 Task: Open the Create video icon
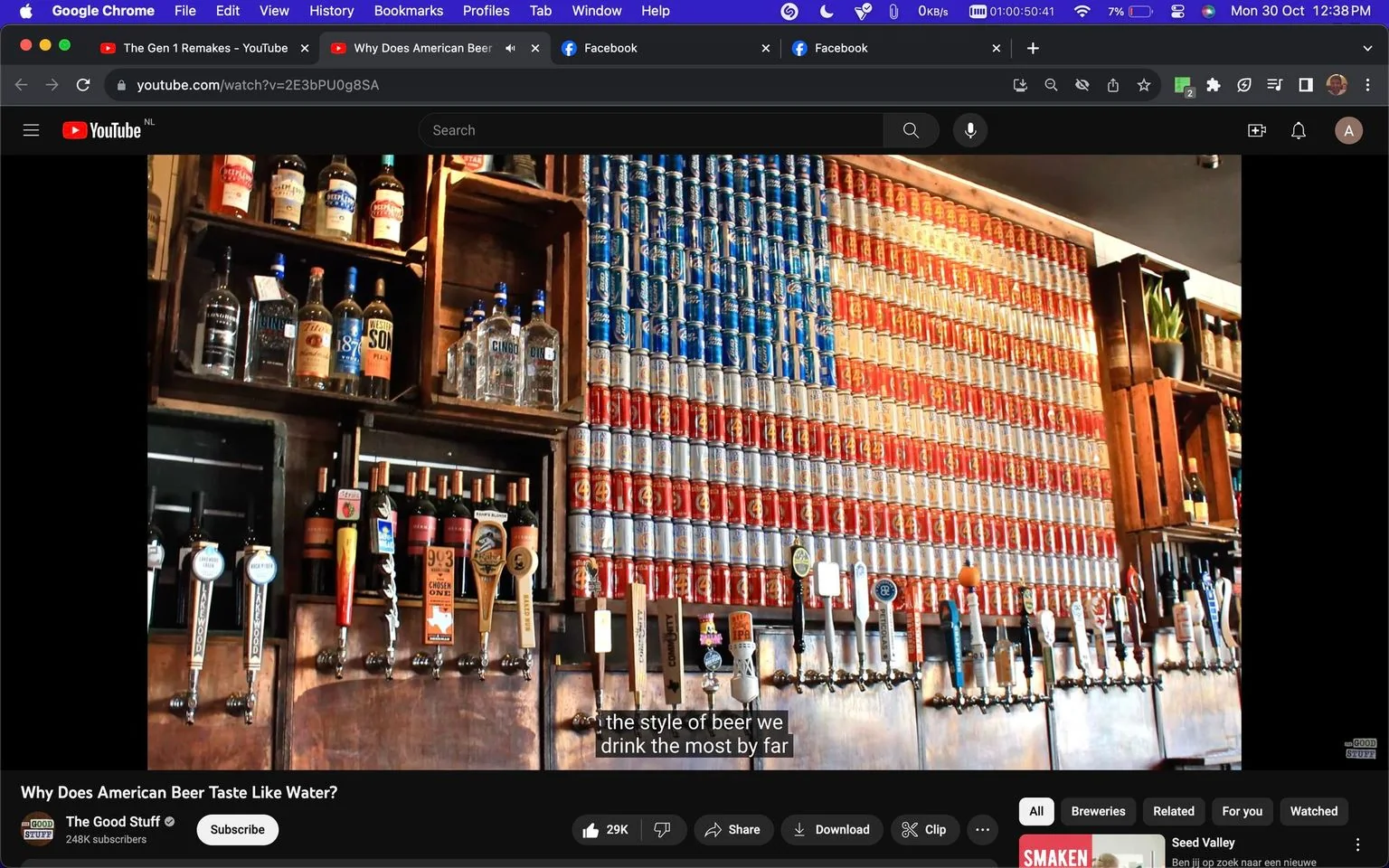coord(1257,130)
